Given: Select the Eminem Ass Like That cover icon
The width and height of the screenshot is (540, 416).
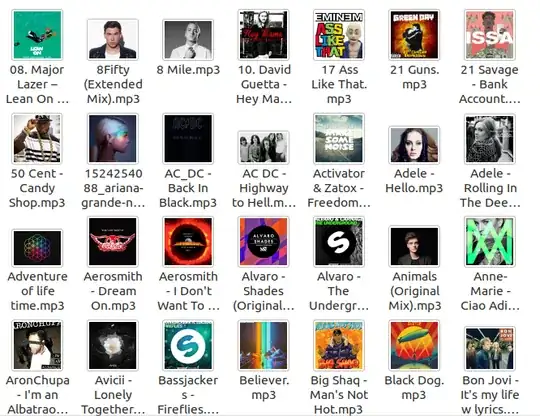Looking at the screenshot, I should 339,35.
